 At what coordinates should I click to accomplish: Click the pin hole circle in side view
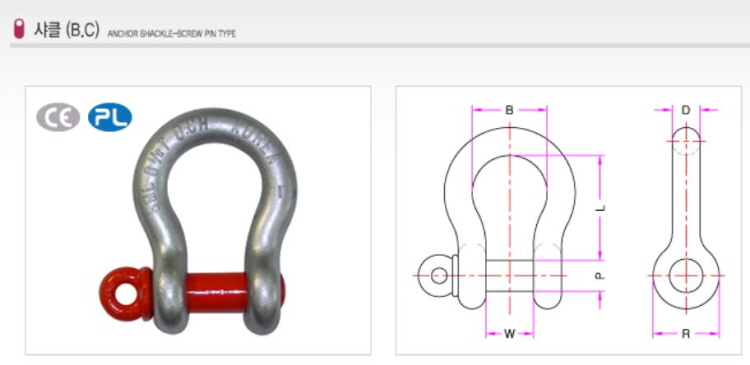(686, 276)
